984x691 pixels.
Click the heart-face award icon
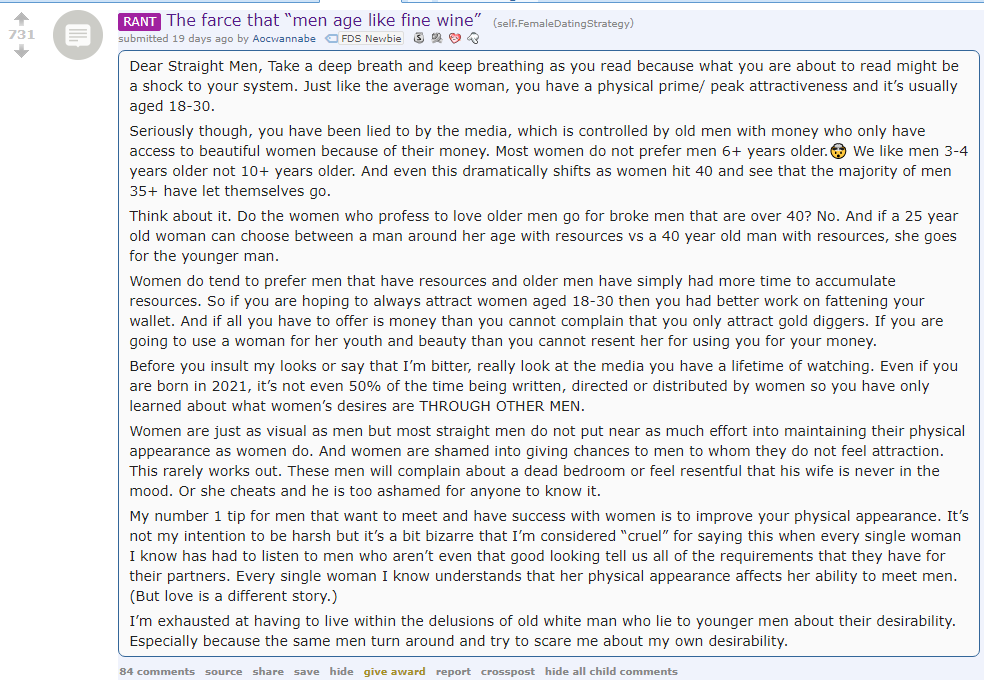click(455, 38)
